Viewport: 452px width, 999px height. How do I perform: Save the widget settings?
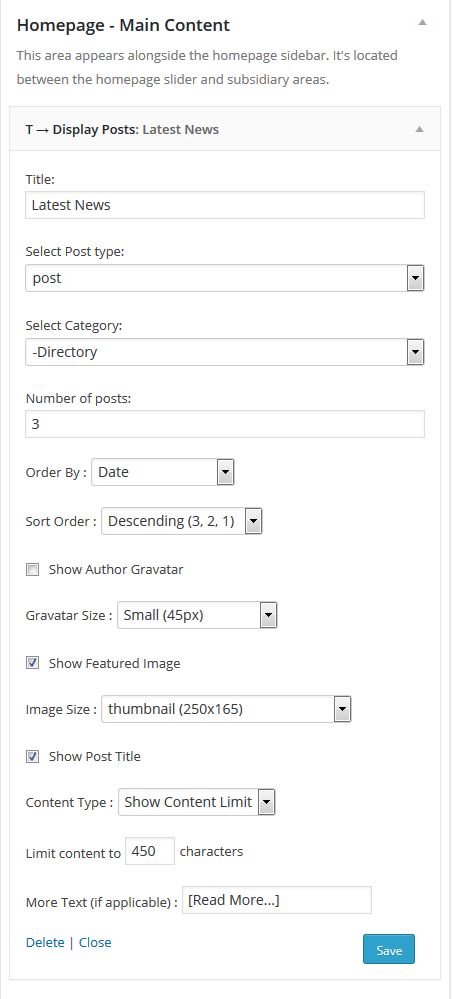click(389, 949)
